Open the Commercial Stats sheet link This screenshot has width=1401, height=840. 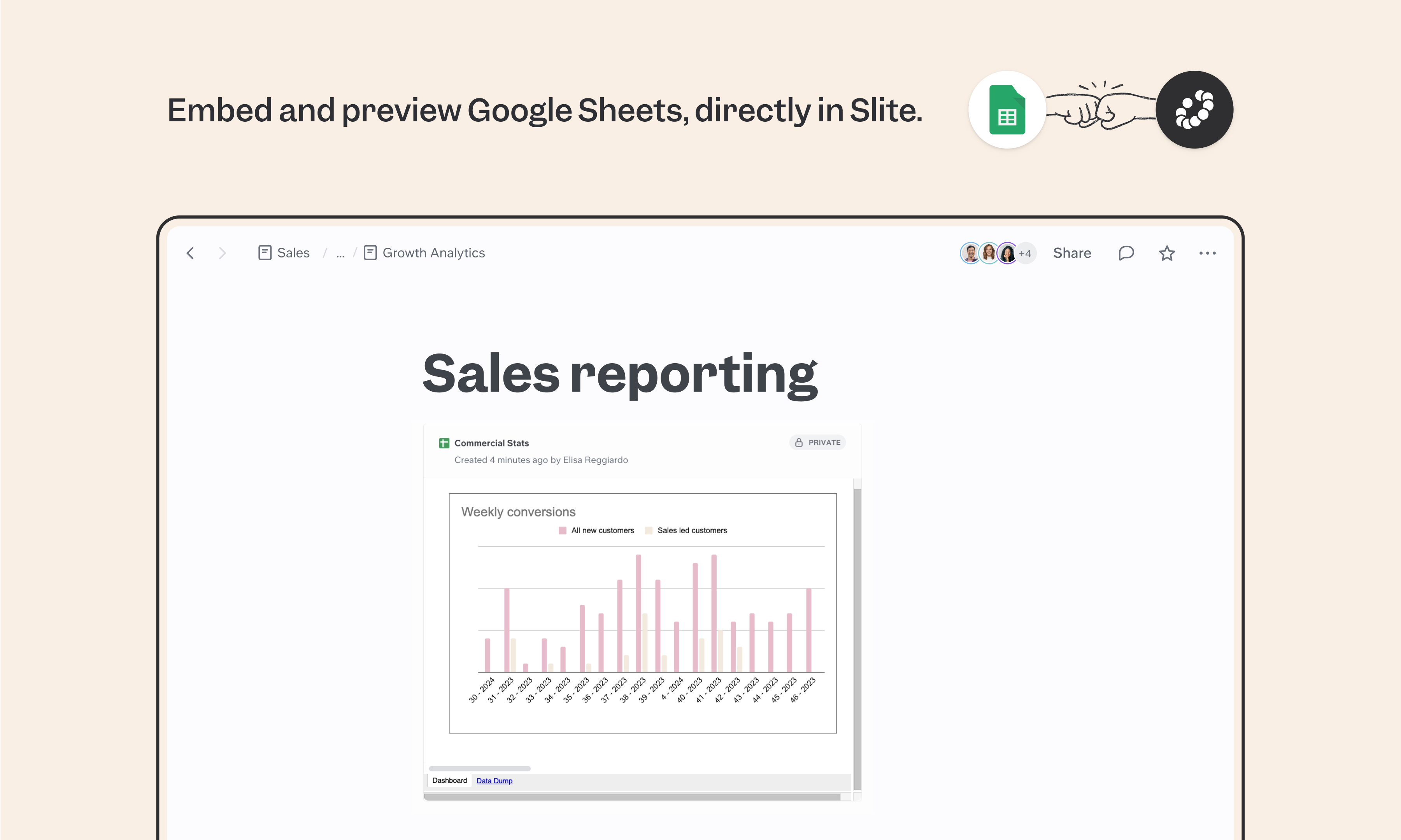click(x=491, y=443)
